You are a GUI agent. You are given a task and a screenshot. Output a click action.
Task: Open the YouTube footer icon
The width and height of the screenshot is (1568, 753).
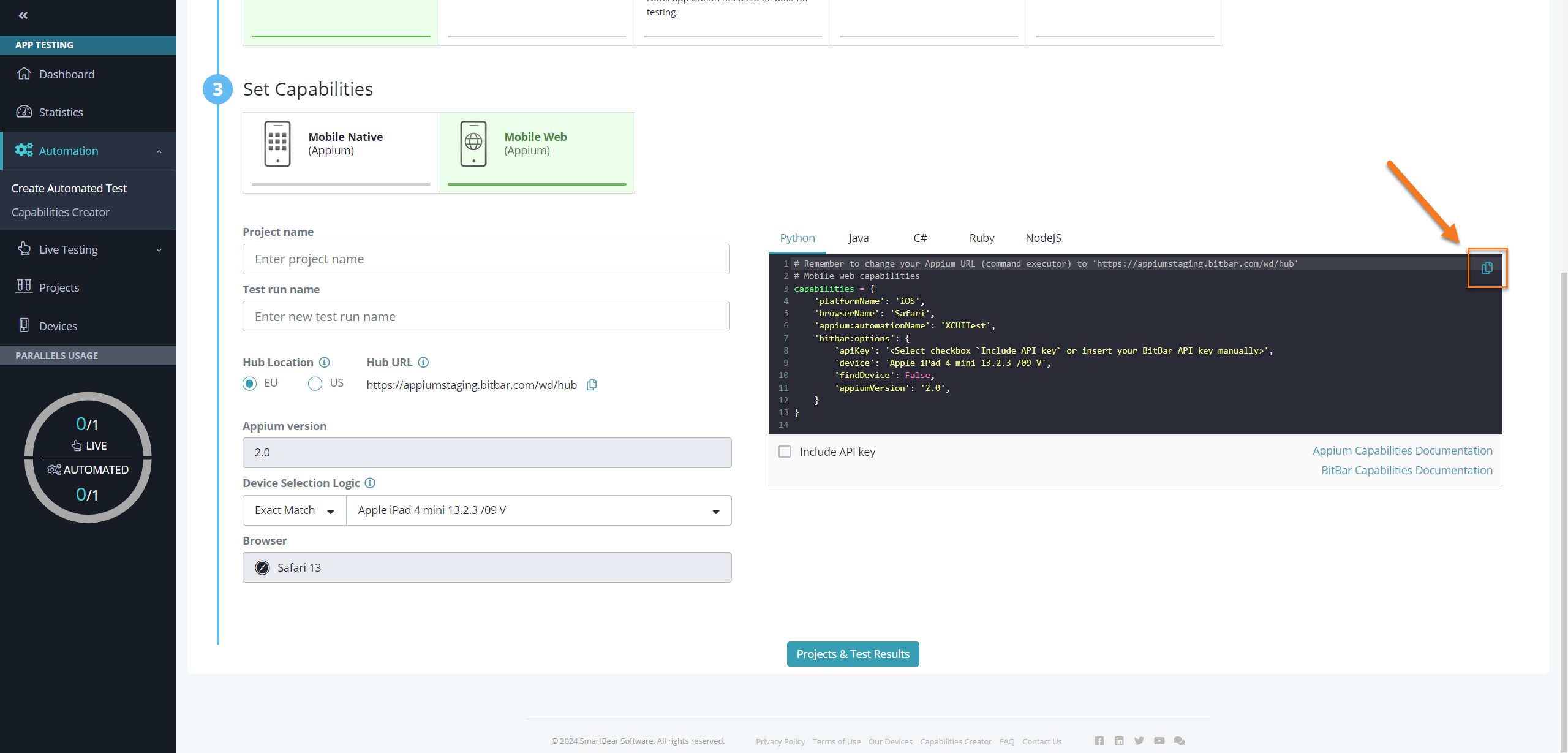click(1159, 741)
